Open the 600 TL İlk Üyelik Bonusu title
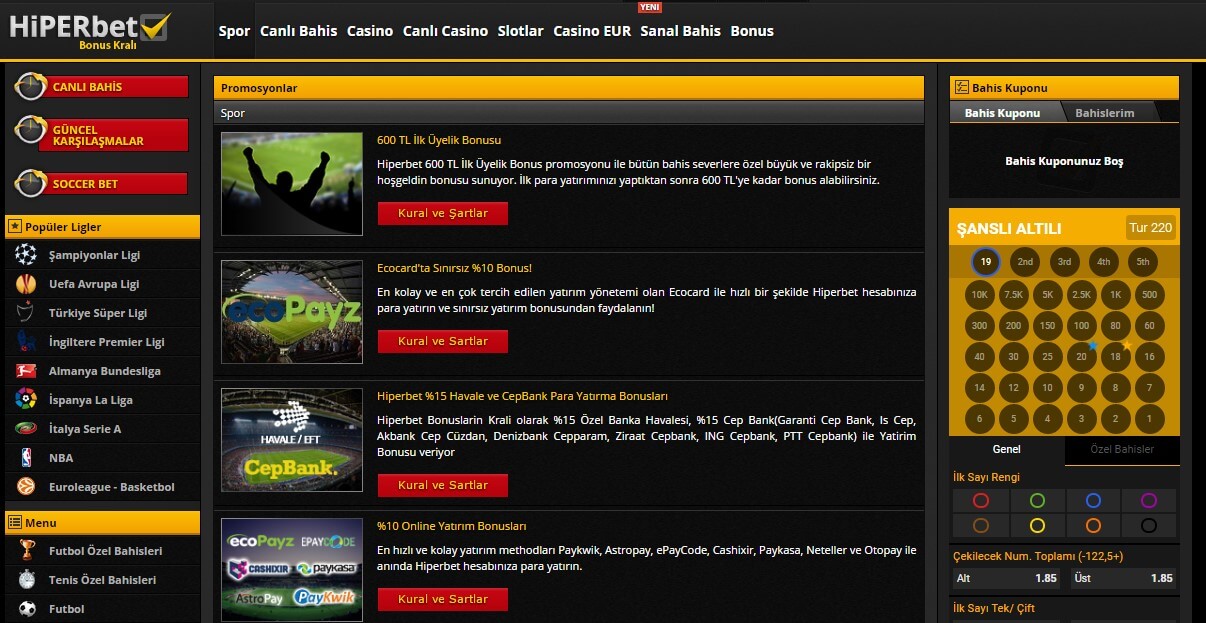Image resolution: width=1206 pixels, height=623 pixels. tap(439, 140)
